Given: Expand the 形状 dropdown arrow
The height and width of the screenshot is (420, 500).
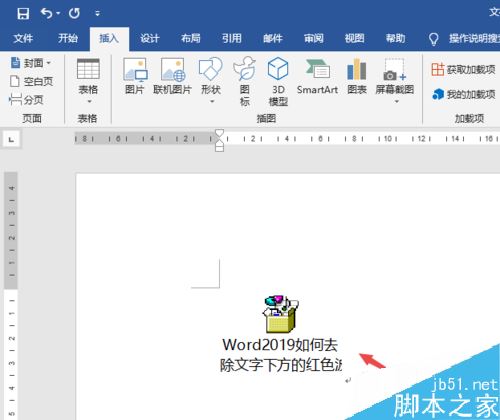Looking at the screenshot, I should [x=212, y=101].
